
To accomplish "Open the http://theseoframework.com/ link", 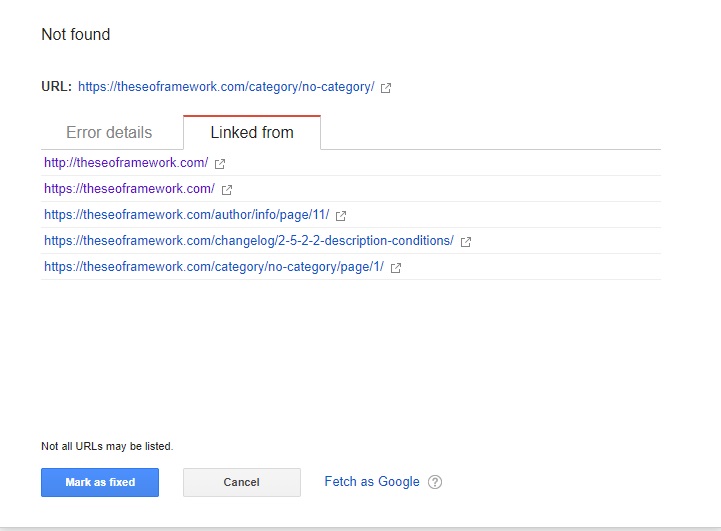I will coord(126,162).
